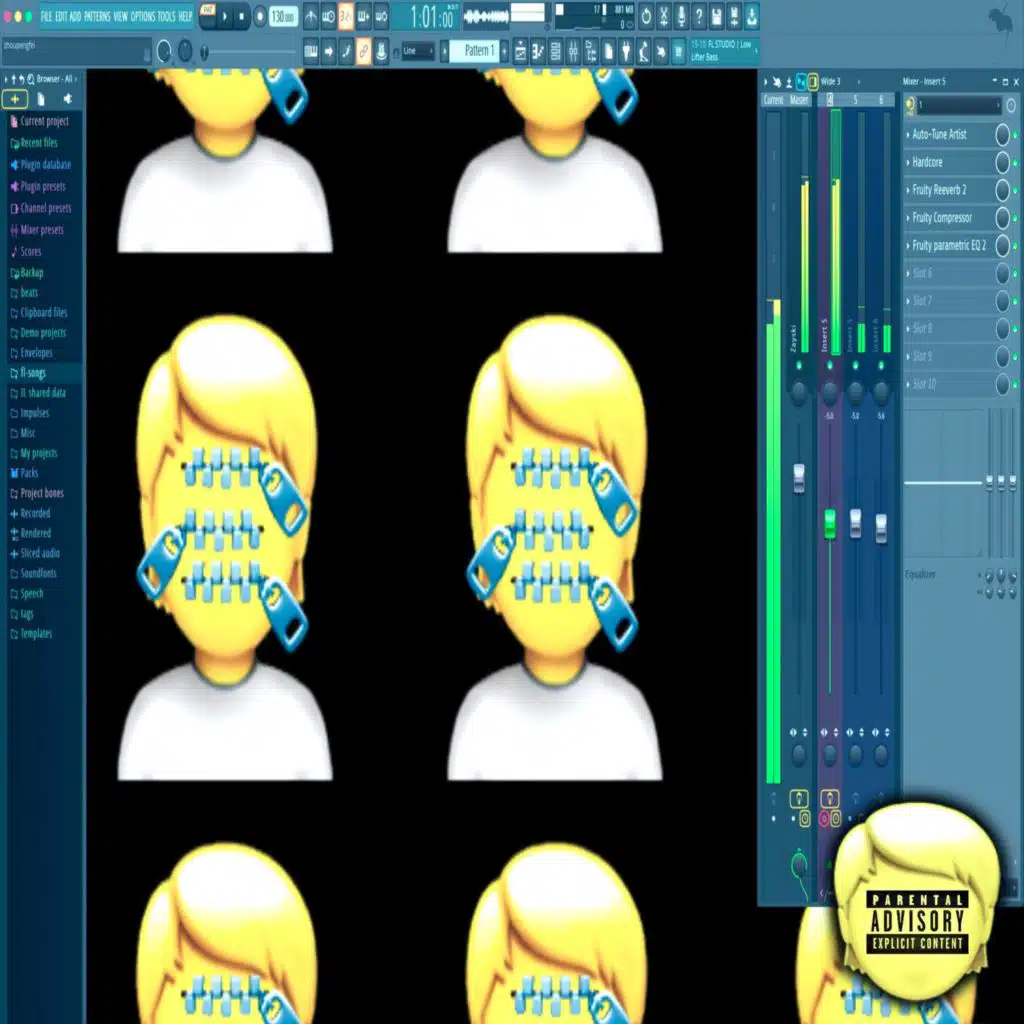
Task: Expand the Hardcore slot arrow
Action: tap(908, 162)
